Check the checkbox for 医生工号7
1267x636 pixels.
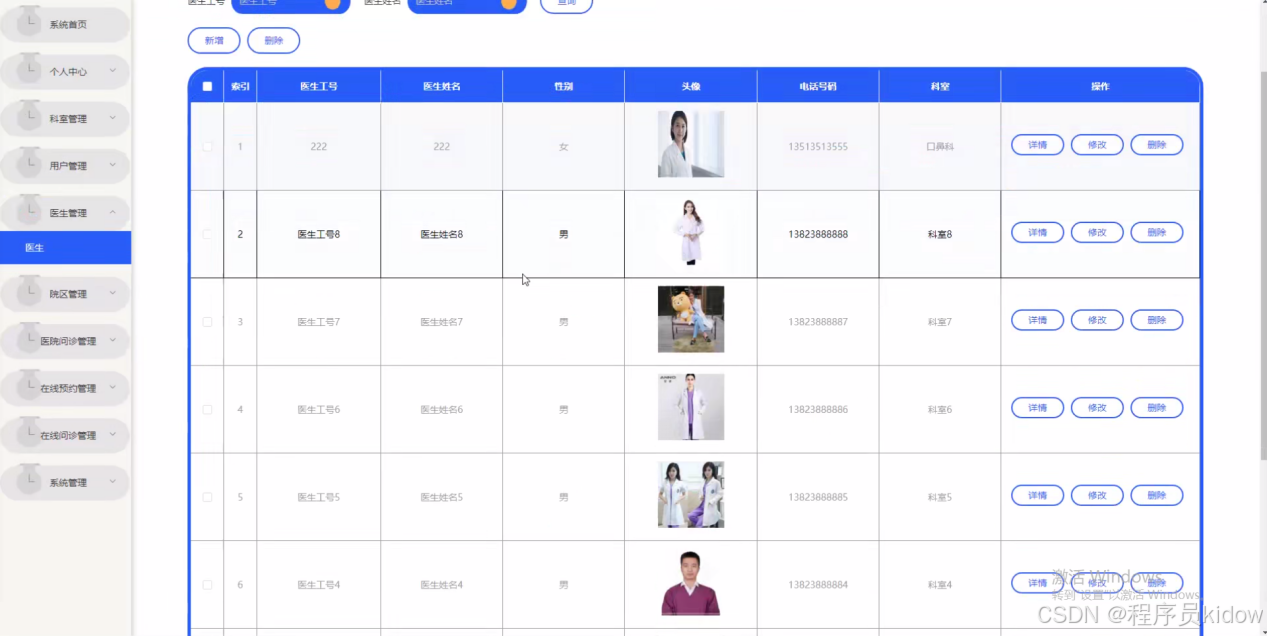point(207,321)
